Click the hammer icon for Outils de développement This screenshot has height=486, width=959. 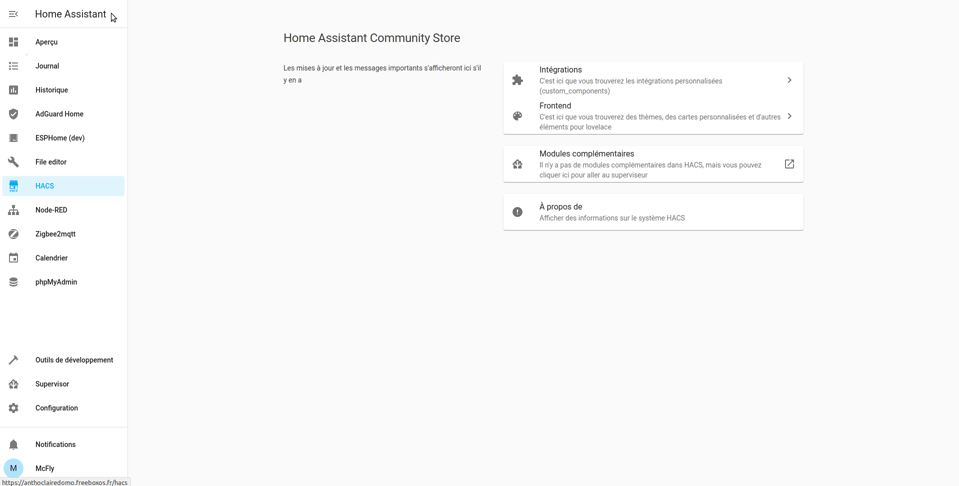pyautogui.click(x=13, y=360)
